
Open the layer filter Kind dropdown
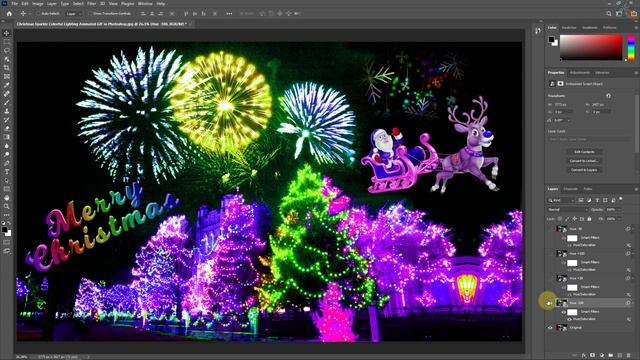pyautogui.click(x=561, y=200)
